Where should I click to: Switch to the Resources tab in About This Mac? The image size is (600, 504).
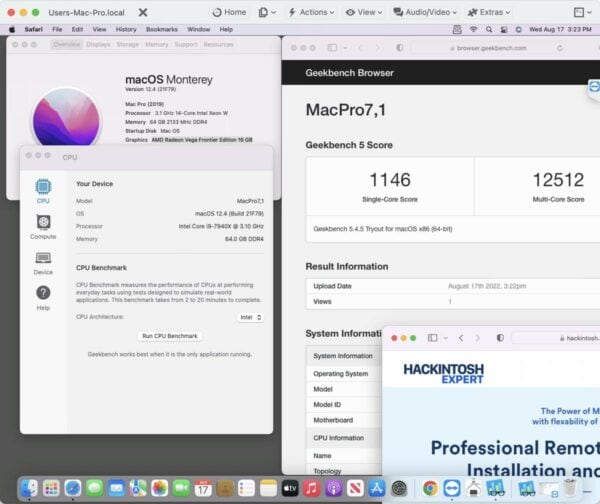[218, 44]
